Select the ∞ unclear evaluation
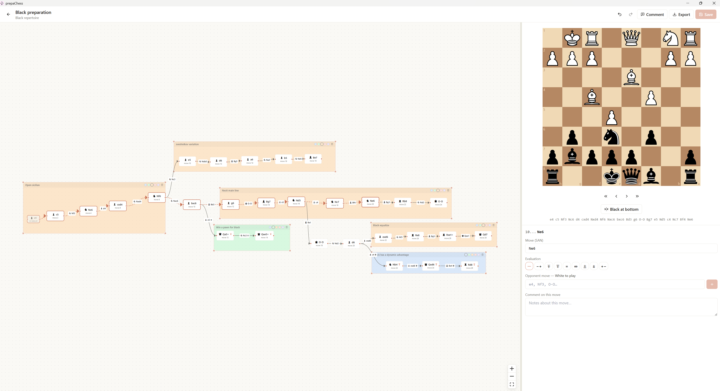This screenshot has height=391, width=720. [x=576, y=266]
